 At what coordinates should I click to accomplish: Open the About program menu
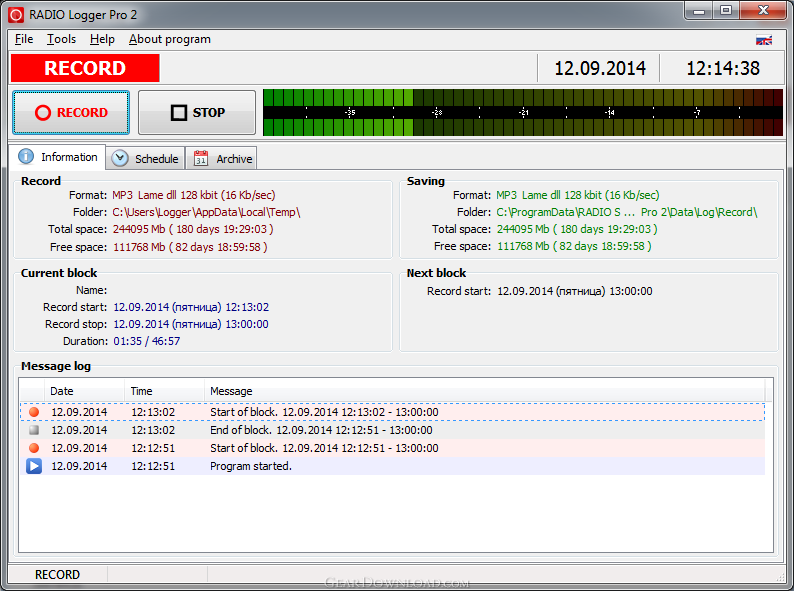[x=170, y=39]
